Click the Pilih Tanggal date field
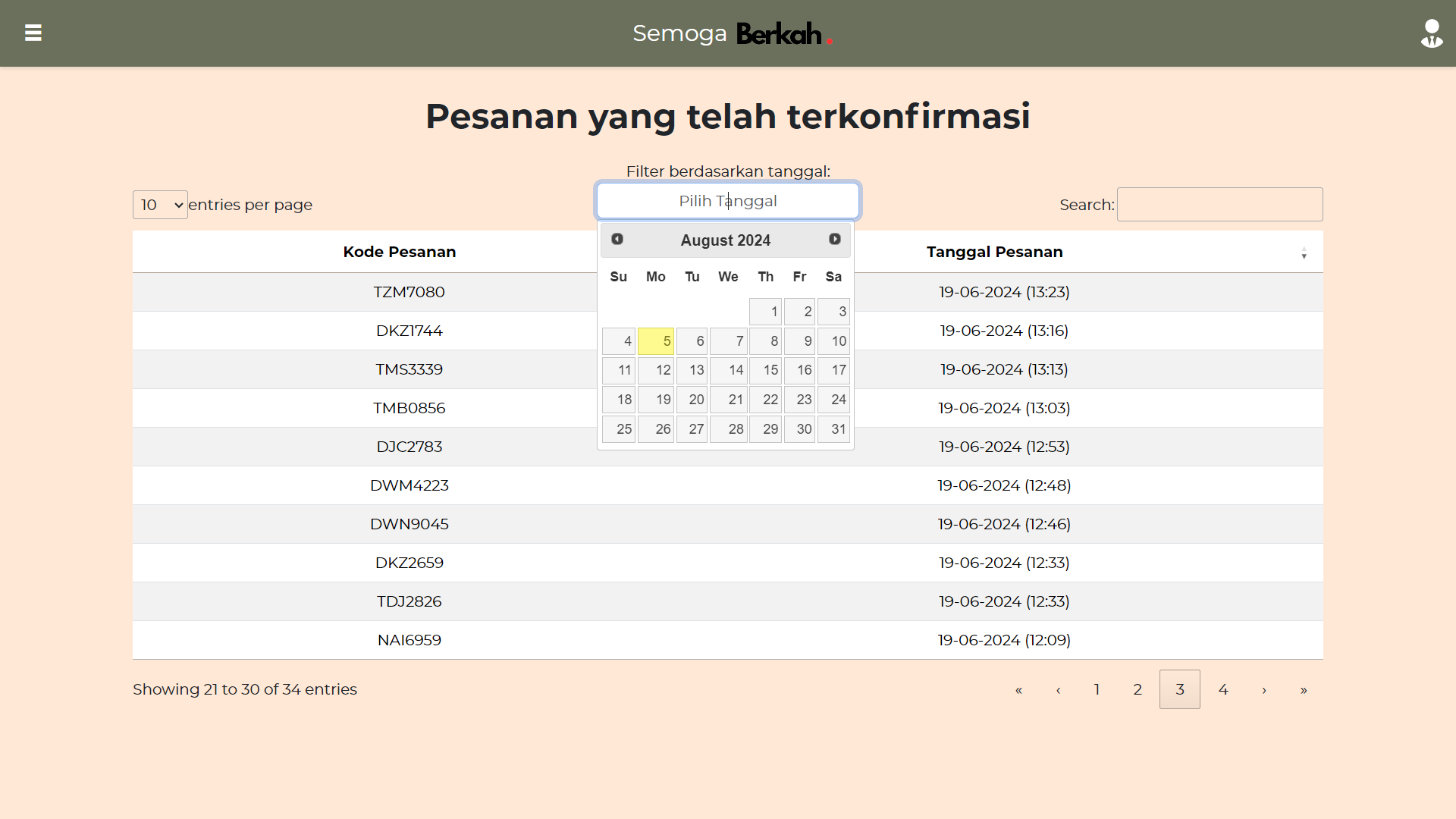 pyautogui.click(x=727, y=201)
